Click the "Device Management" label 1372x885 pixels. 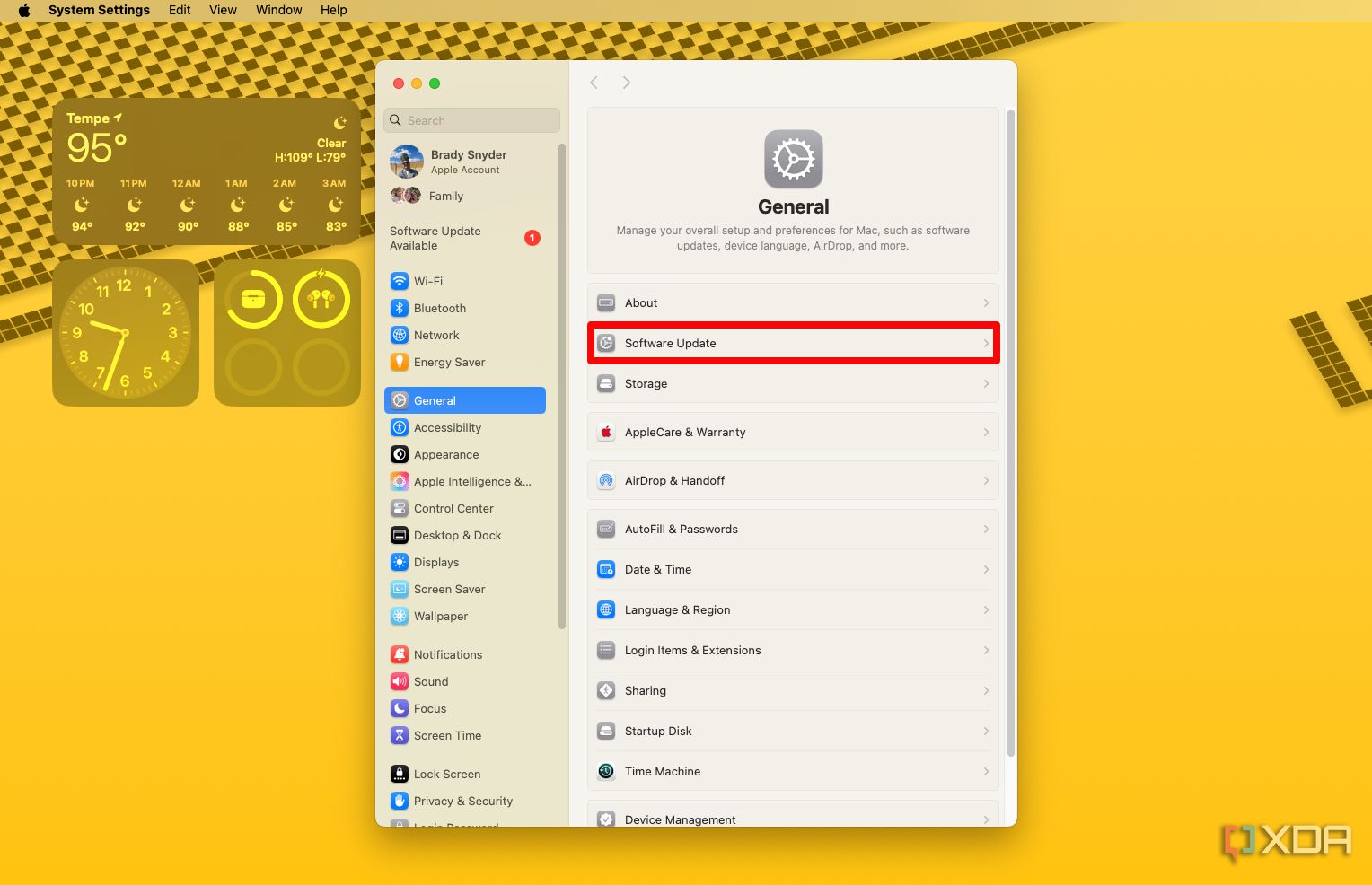tap(680, 819)
